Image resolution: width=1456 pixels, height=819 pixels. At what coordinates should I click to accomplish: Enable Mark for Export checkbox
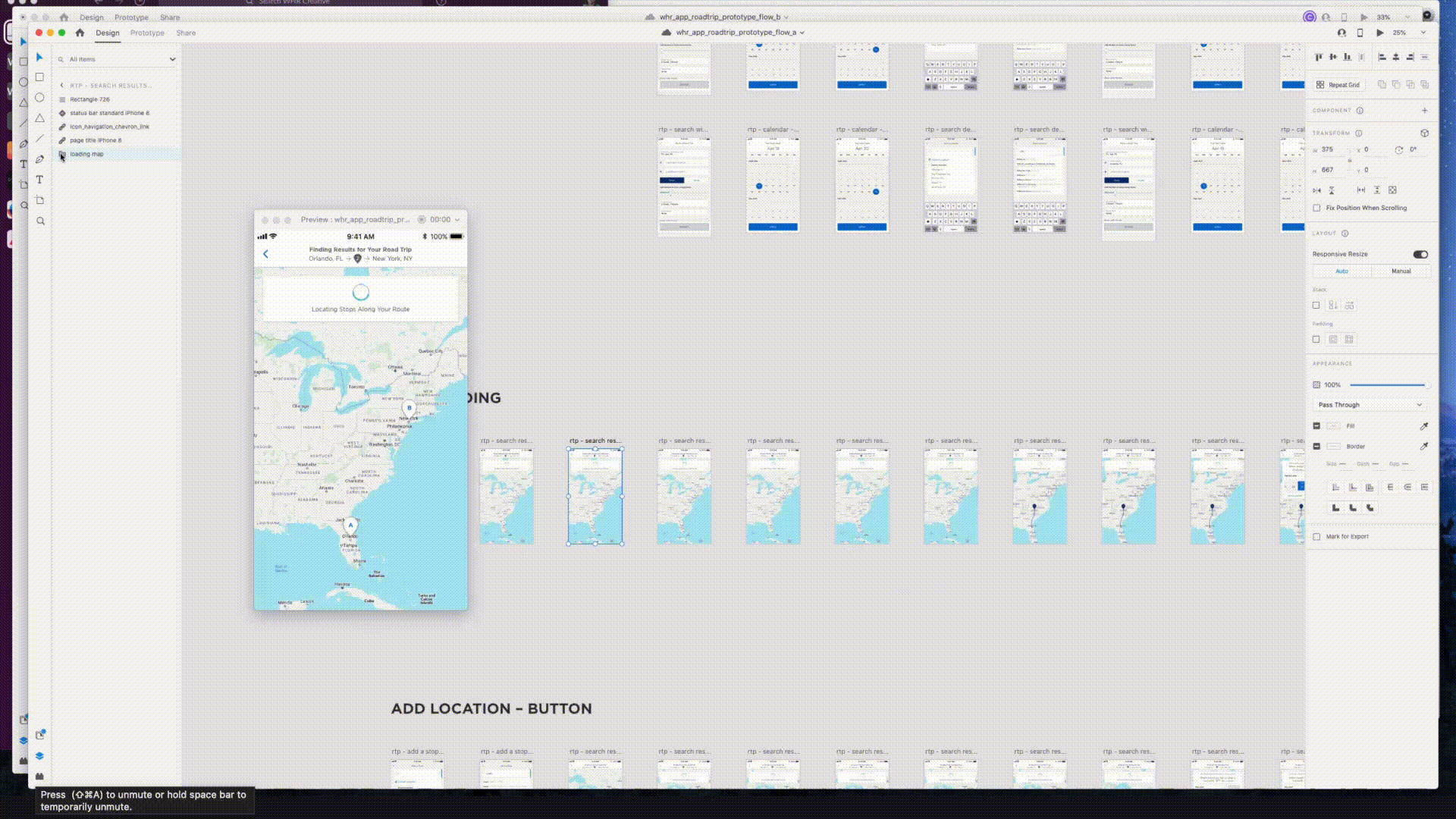(1317, 537)
